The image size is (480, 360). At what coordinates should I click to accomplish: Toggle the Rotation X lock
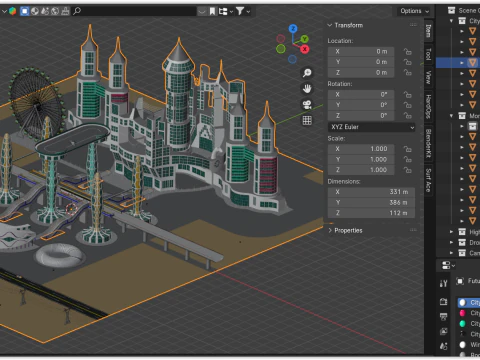coord(407,95)
